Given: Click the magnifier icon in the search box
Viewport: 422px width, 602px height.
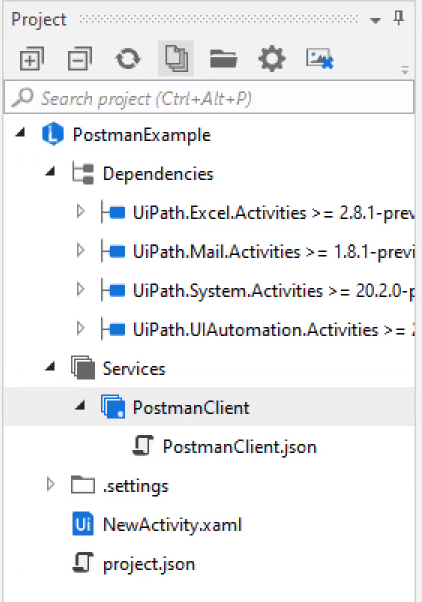Looking at the screenshot, I should point(22,98).
